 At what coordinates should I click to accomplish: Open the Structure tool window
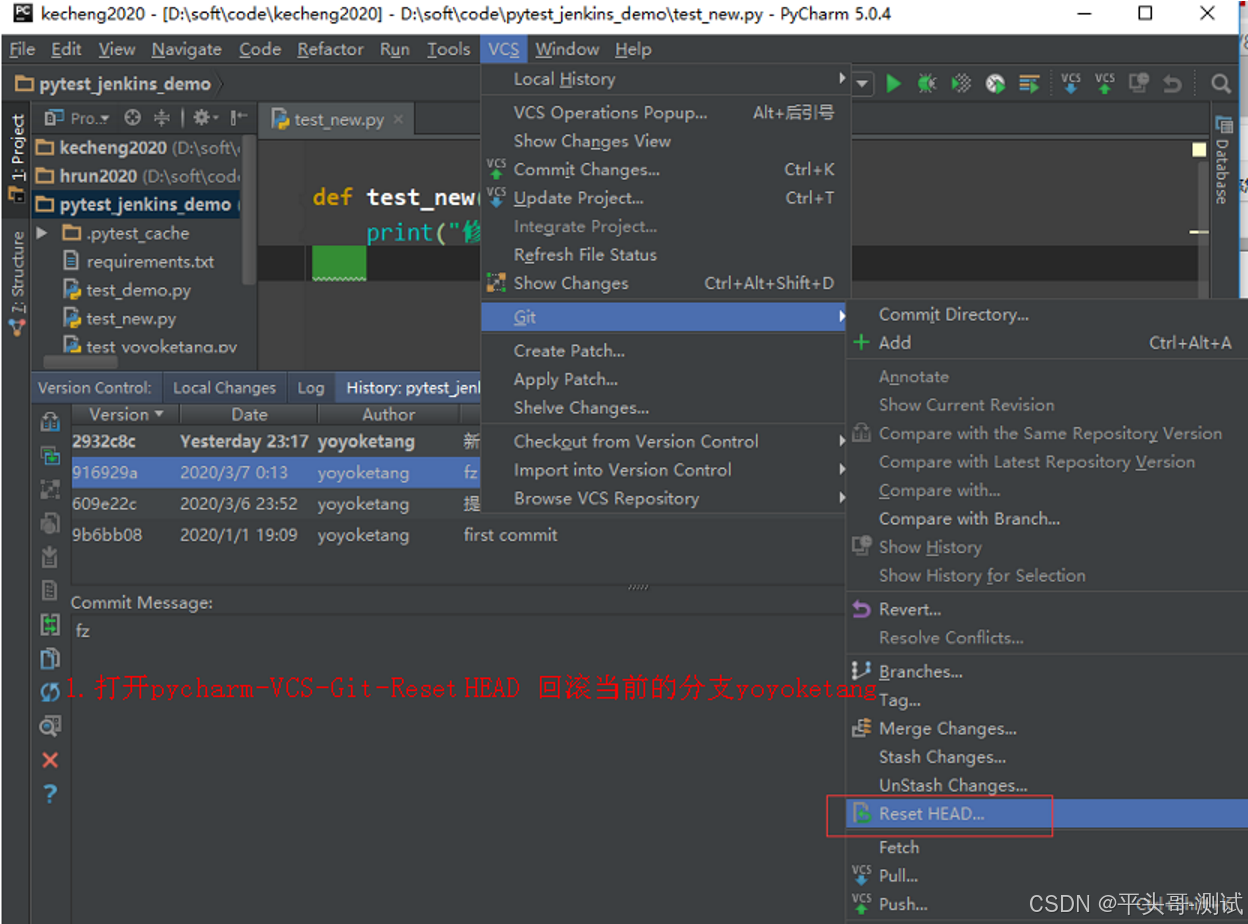pos(18,283)
